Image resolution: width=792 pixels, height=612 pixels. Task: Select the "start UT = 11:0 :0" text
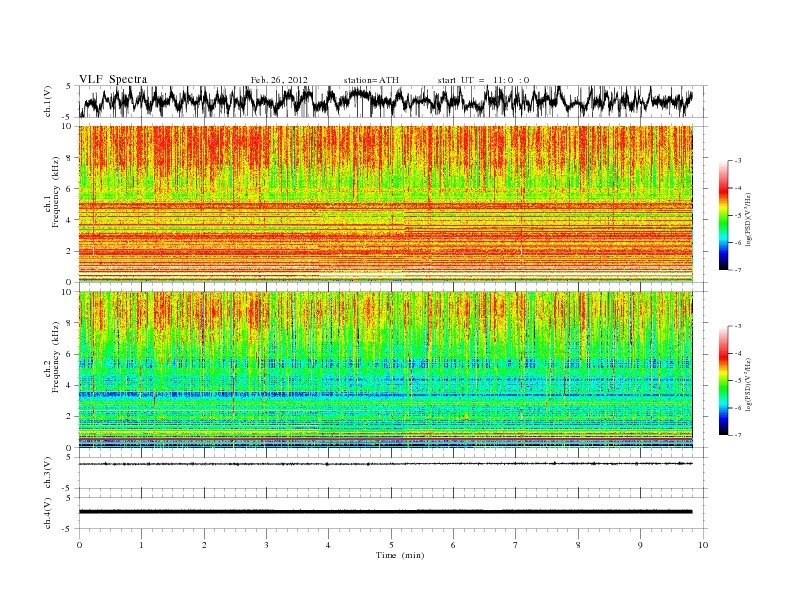coord(483,80)
